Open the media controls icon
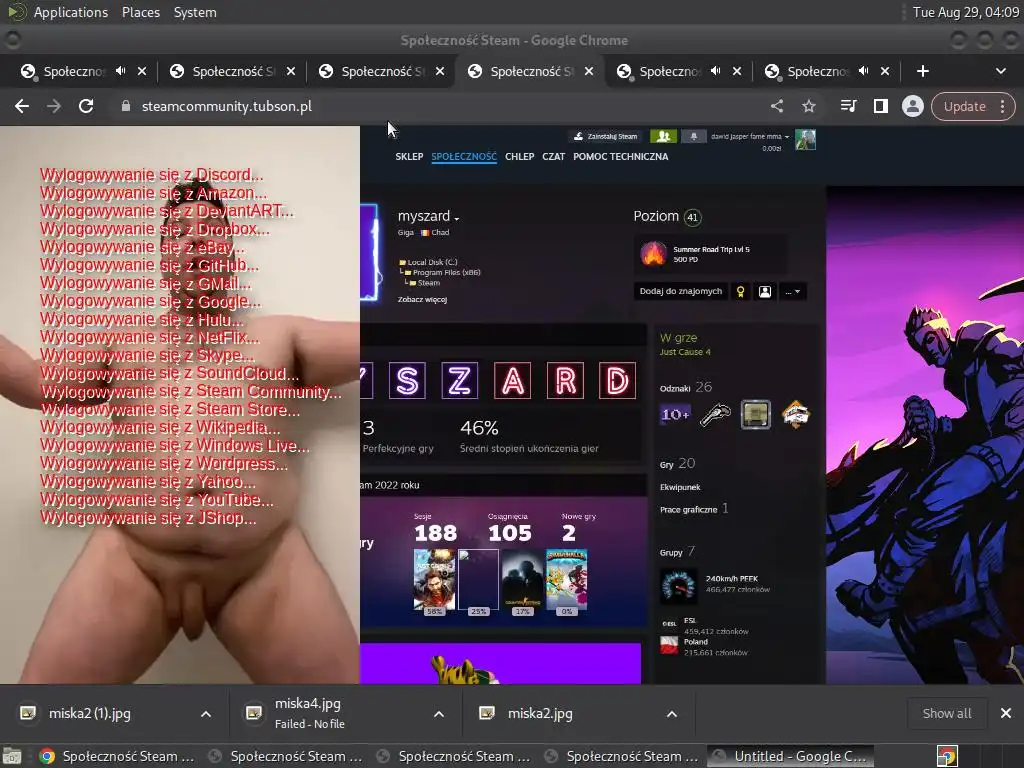Image resolution: width=1024 pixels, height=768 pixels. [x=848, y=106]
